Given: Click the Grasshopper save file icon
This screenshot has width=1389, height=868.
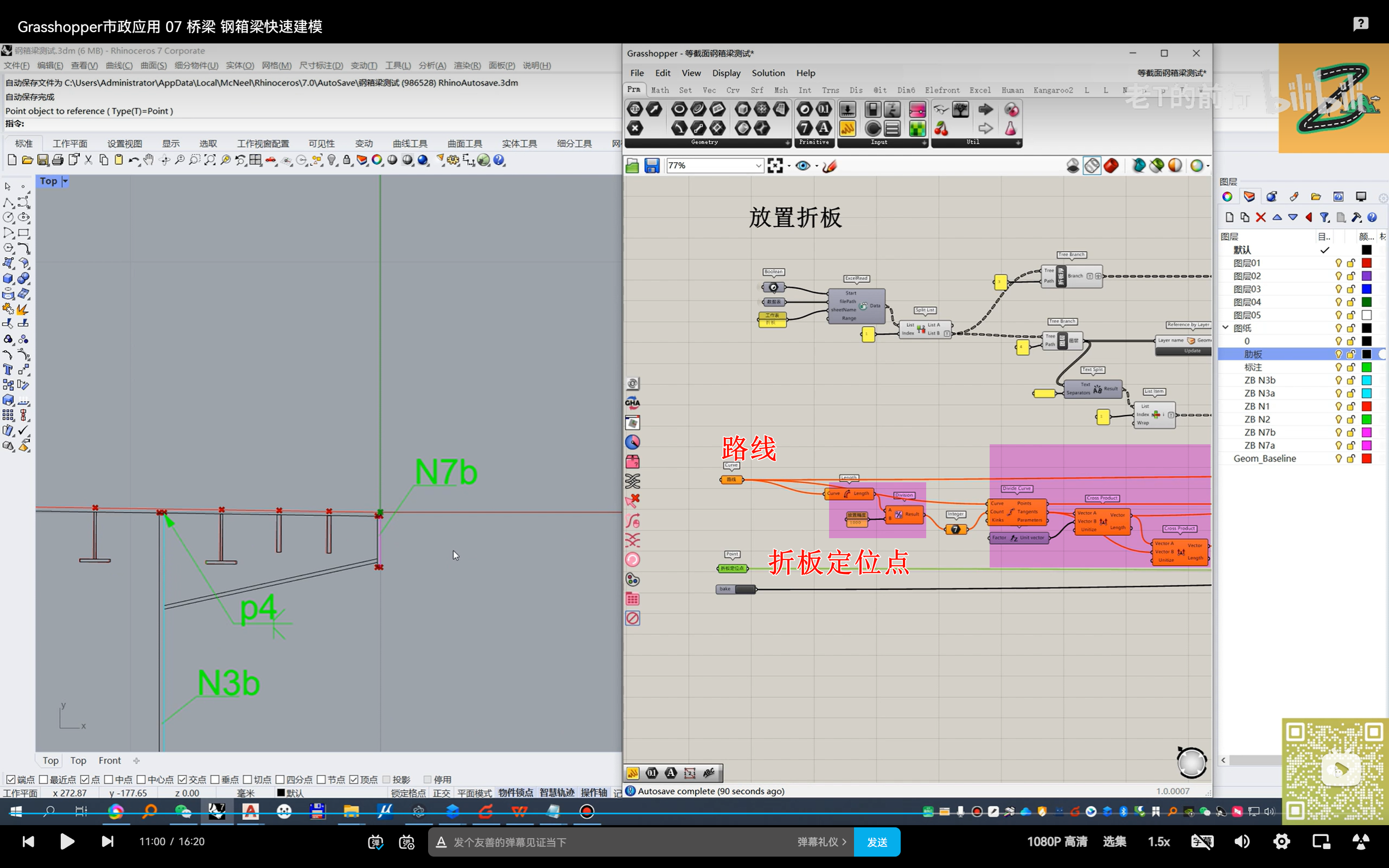Looking at the screenshot, I should point(652,166).
